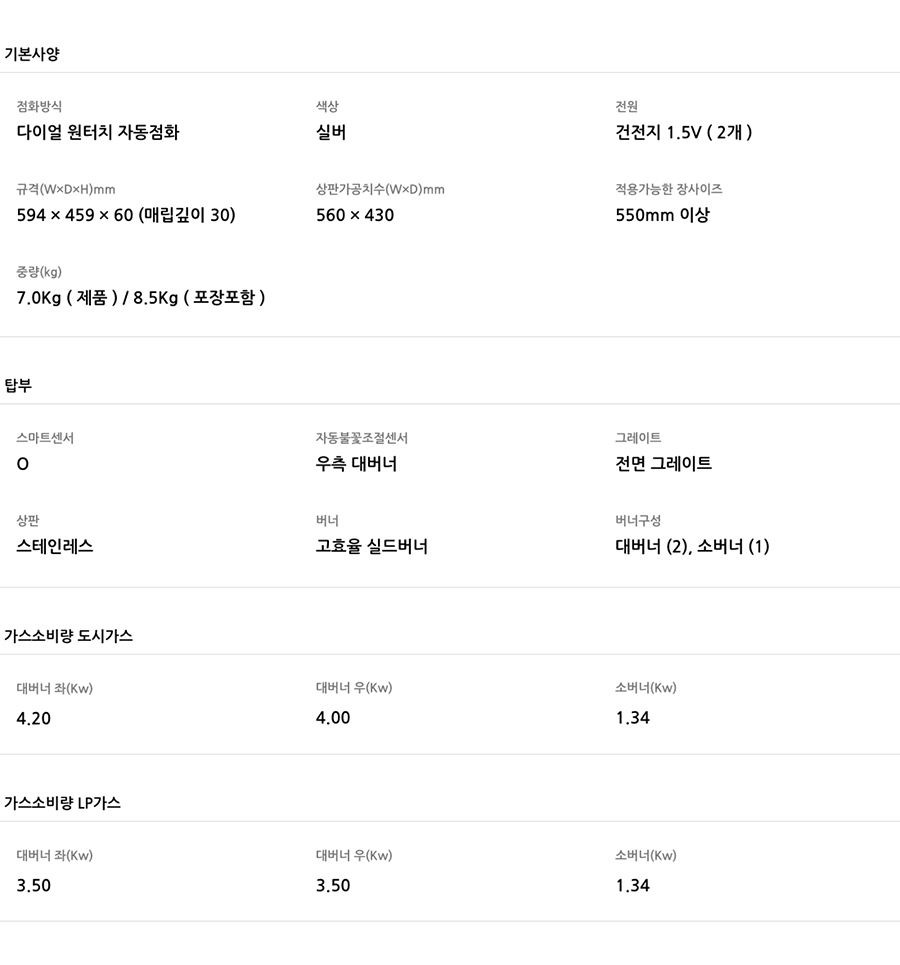
Task: Click the 버너구성 value 대버너 (2), 소버너 (1)
Action: point(692,547)
